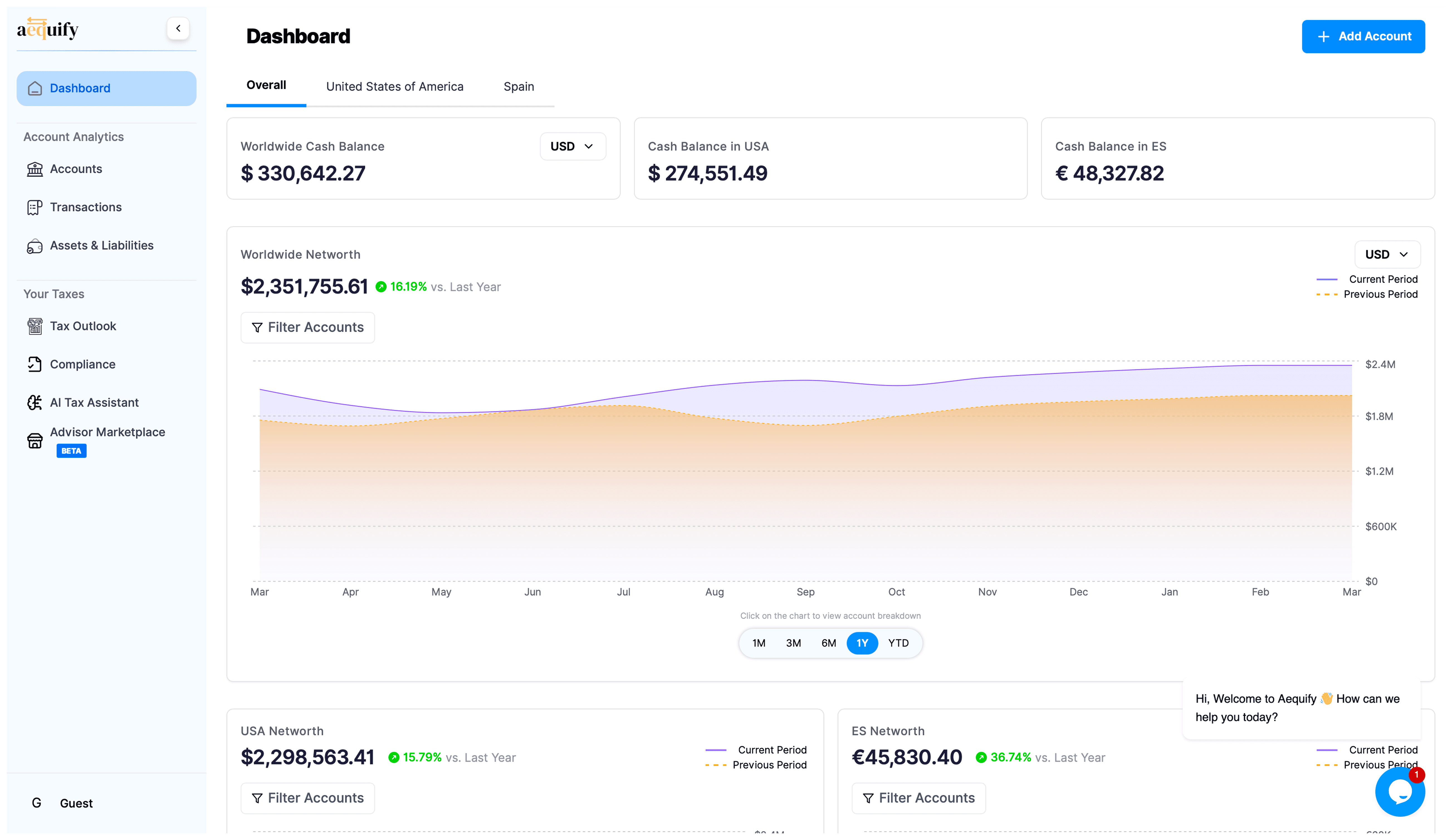
Task: View Assets & Liabilities
Action: [x=101, y=245]
